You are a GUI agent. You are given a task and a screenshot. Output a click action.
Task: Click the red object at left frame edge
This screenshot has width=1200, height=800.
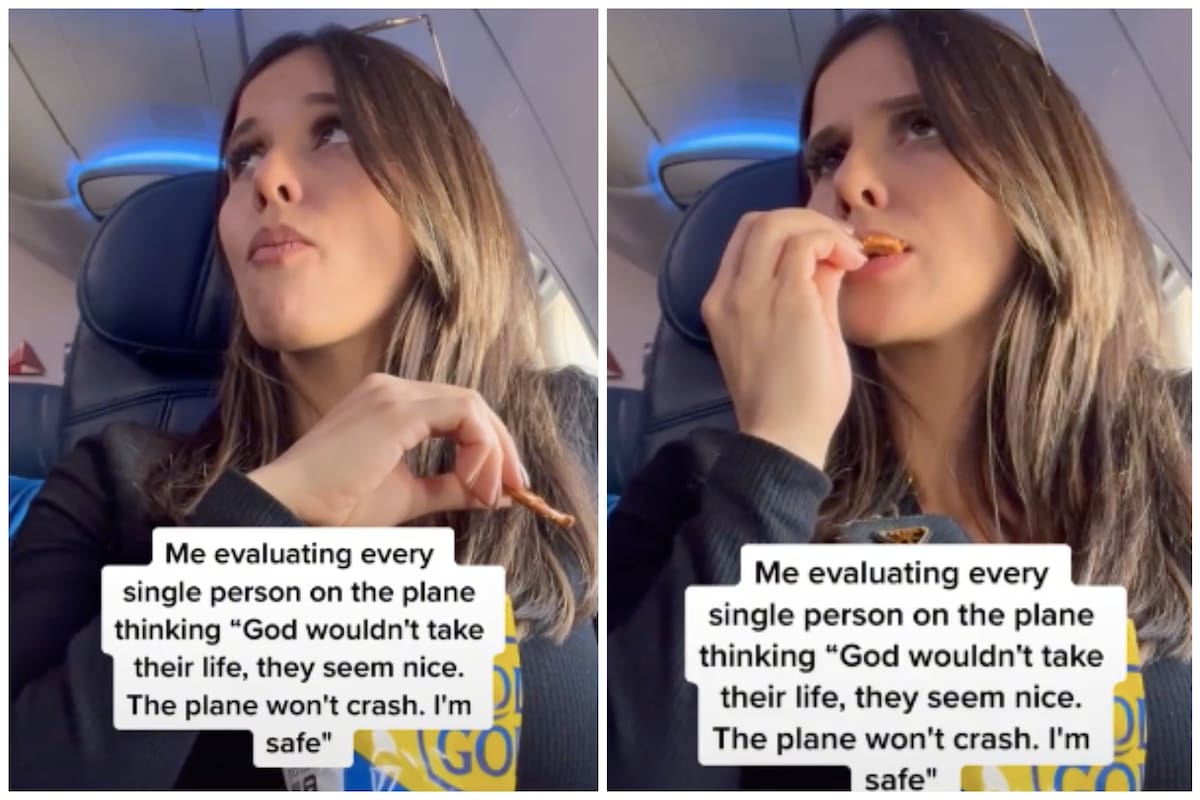click(x=26, y=360)
